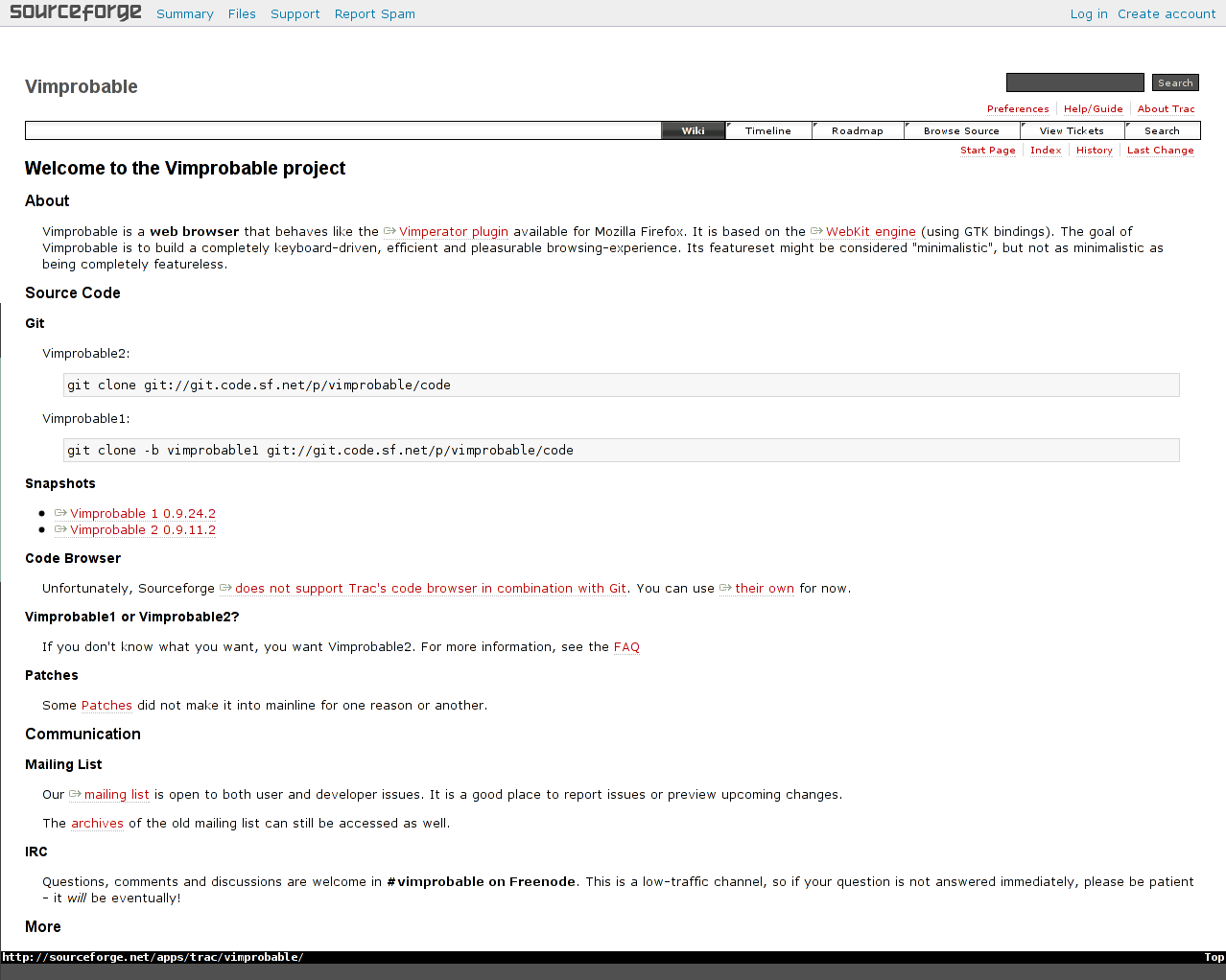Image resolution: width=1226 pixels, height=980 pixels.
Task: Click the SourceForge logo
Action: coord(75,12)
